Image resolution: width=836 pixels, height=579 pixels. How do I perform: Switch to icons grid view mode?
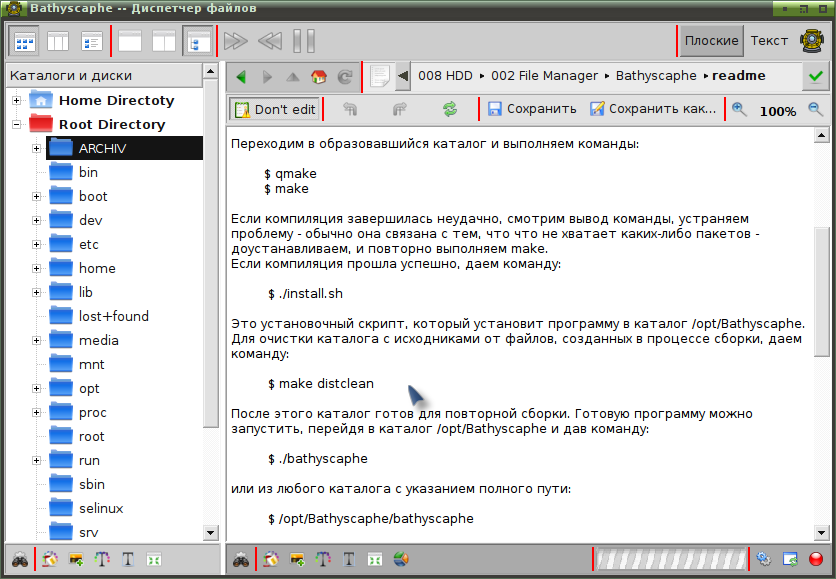24,41
